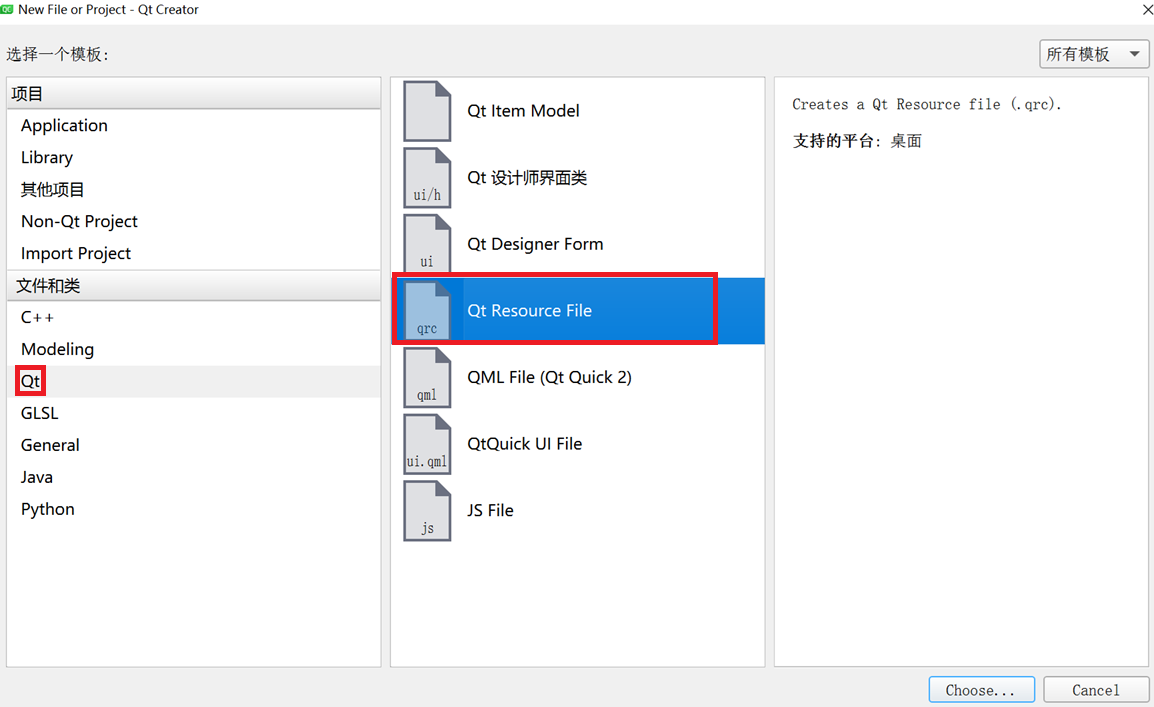Close the New File or Project dialog
This screenshot has height=707, width=1154.
tap(1147, 10)
